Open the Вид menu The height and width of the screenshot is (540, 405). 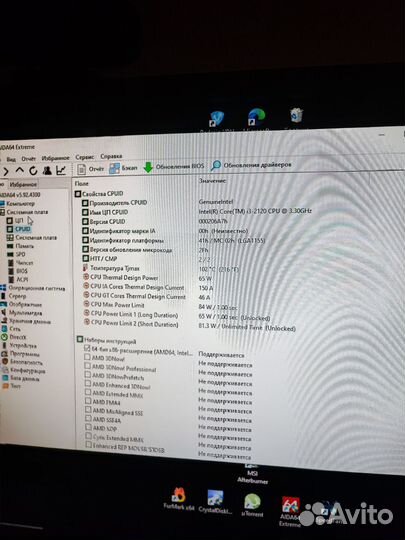[x=11, y=159]
